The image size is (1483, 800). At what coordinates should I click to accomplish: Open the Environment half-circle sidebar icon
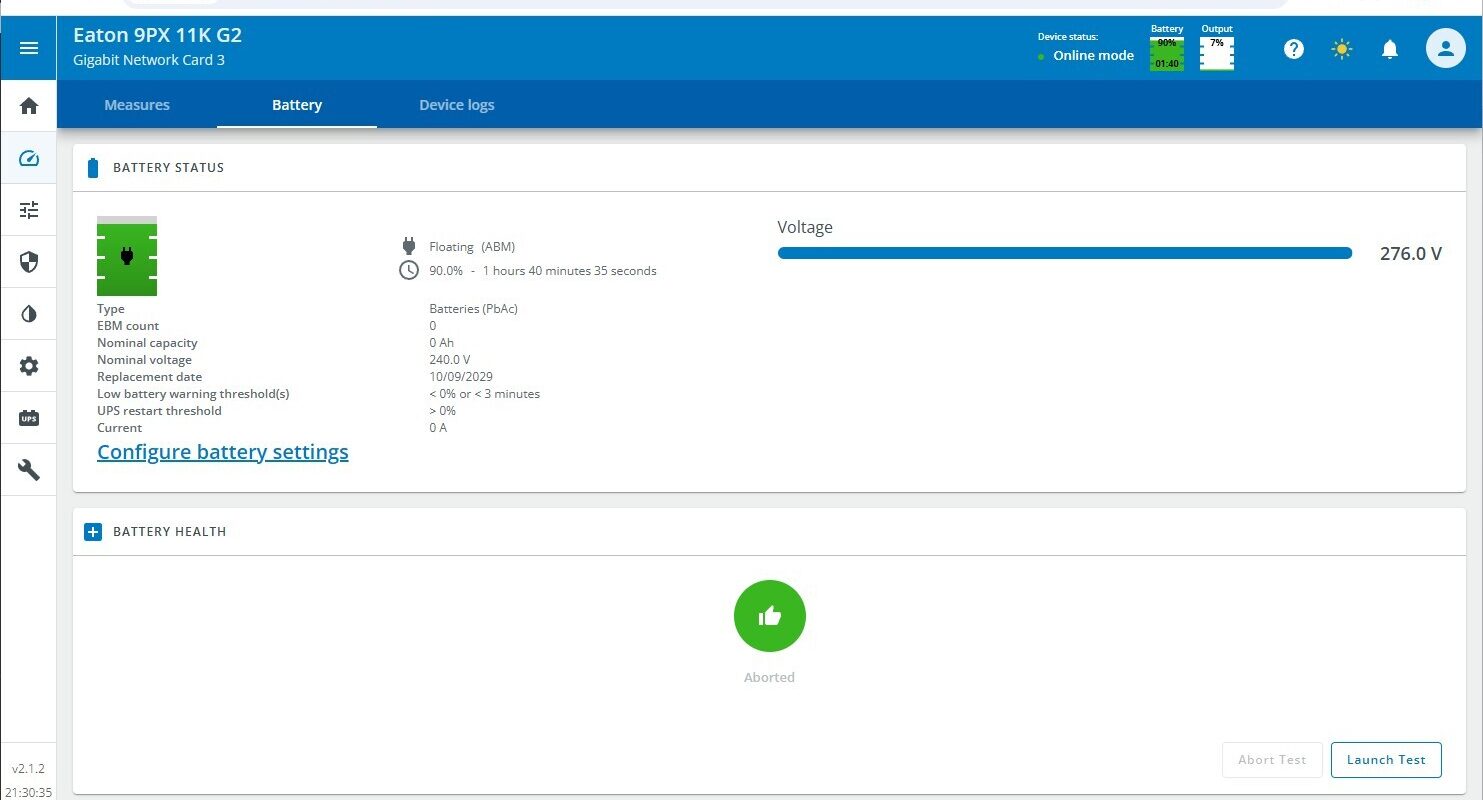pyautogui.click(x=29, y=314)
